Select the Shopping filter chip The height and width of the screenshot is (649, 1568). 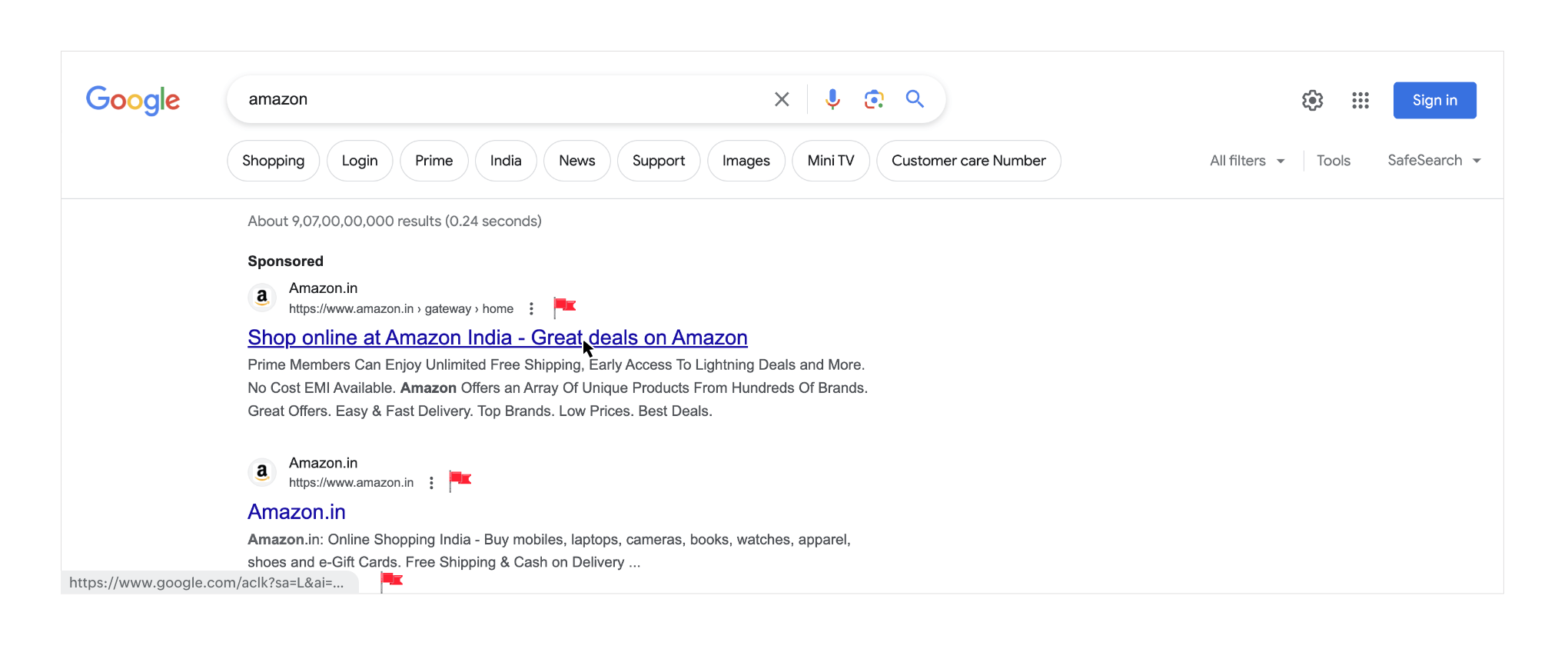pyautogui.click(x=273, y=161)
